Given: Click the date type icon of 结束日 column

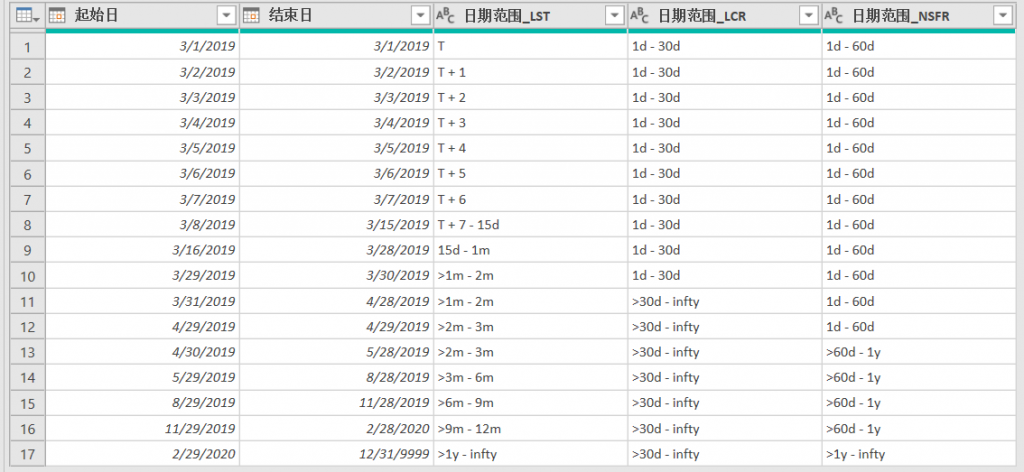Looking at the screenshot, I should click(x=251, y=16).
